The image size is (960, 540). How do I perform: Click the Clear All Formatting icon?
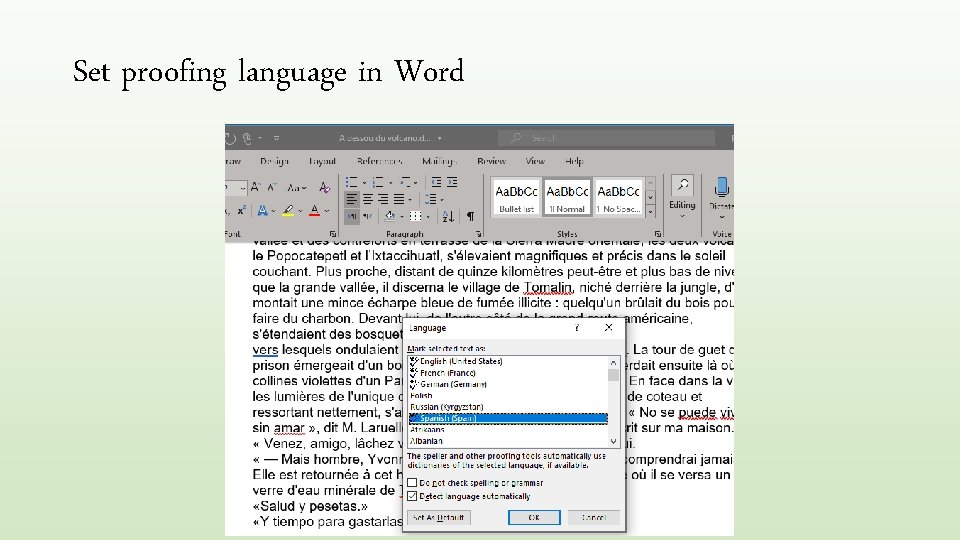pos(324,187)
